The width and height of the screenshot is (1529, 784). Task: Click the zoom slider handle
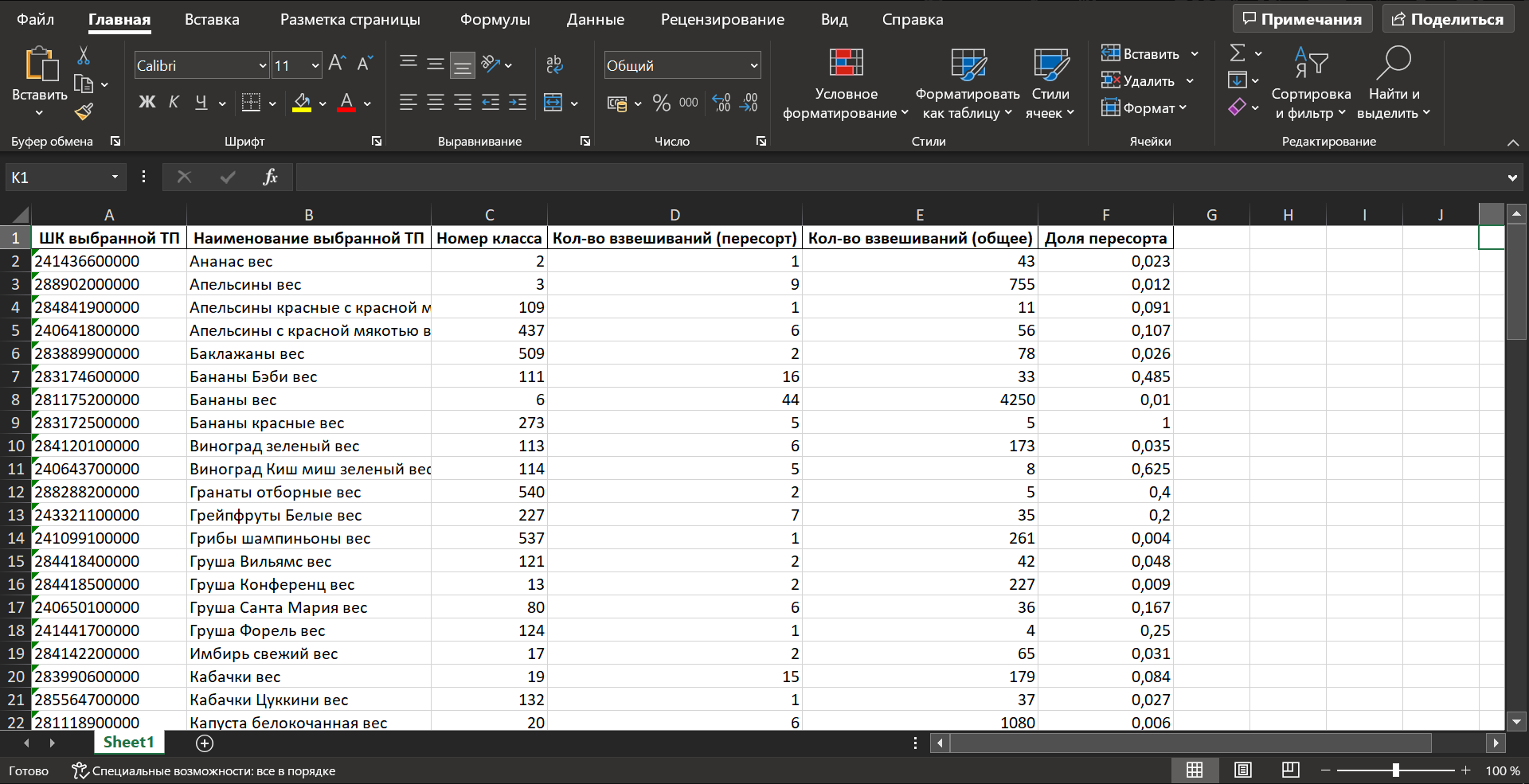click(1395, 770)
